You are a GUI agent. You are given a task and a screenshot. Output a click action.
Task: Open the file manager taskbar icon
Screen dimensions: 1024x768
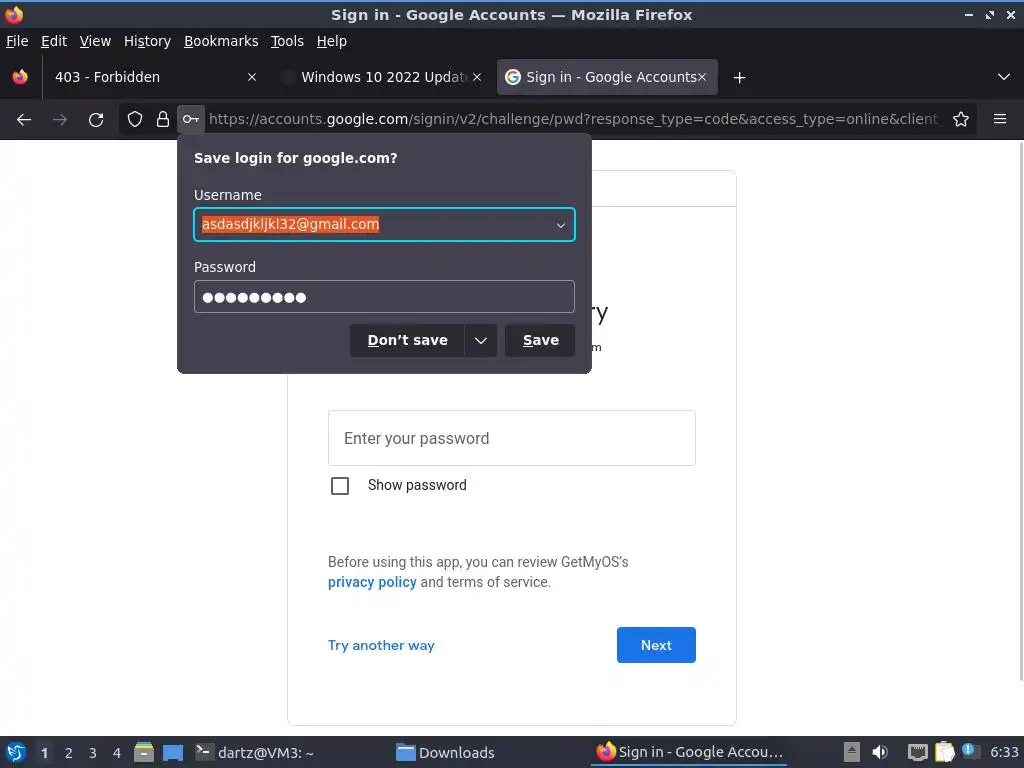pyautogui.click(x=144, y=752)
